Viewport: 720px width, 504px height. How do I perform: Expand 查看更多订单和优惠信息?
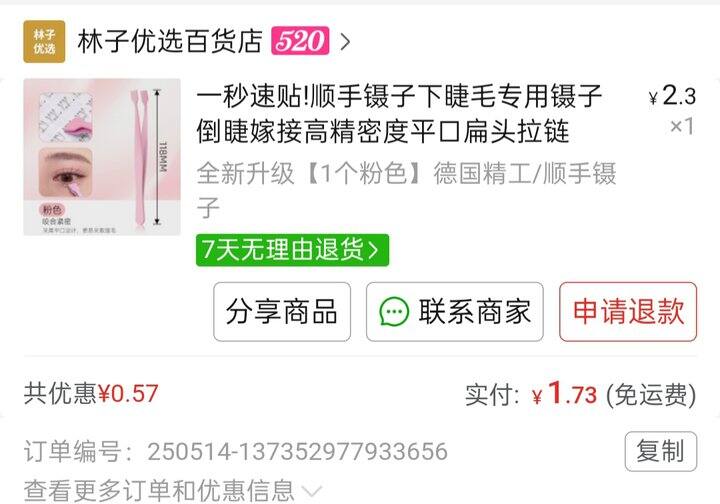(173, 490)
